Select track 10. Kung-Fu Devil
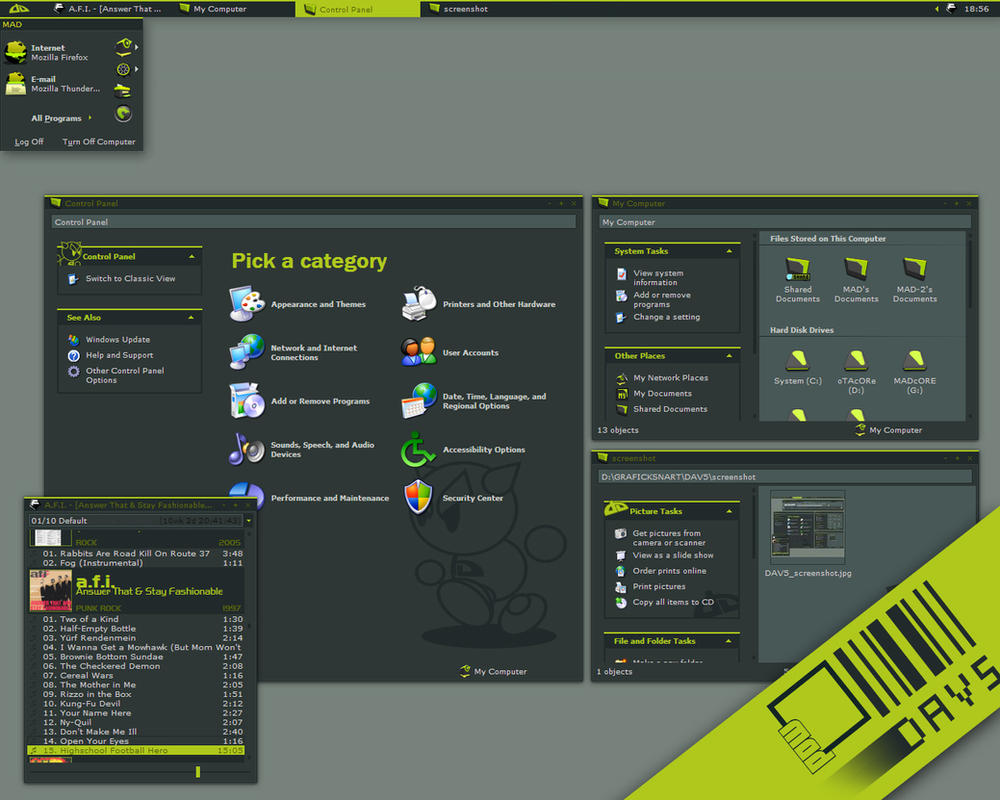 click(136, 704)
